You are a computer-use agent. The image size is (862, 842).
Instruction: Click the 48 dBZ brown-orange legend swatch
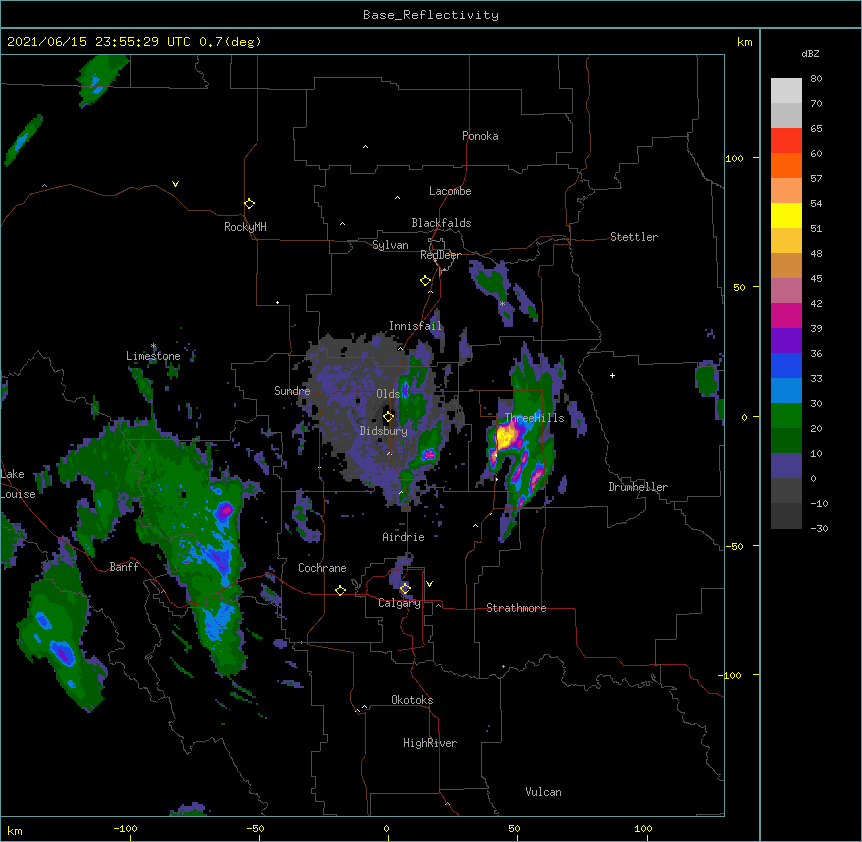coord(786,265)
